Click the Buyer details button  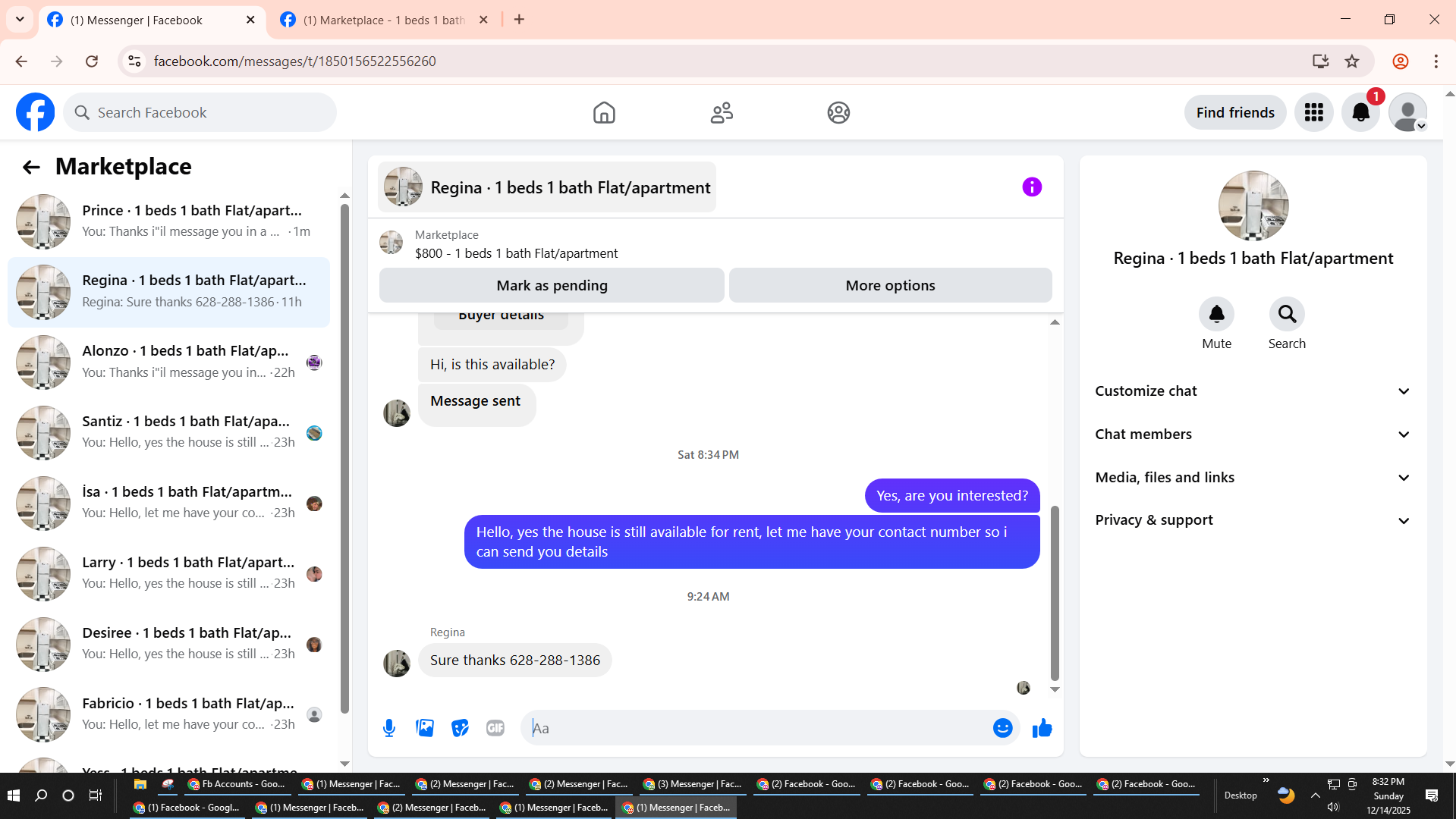(501, 317)
